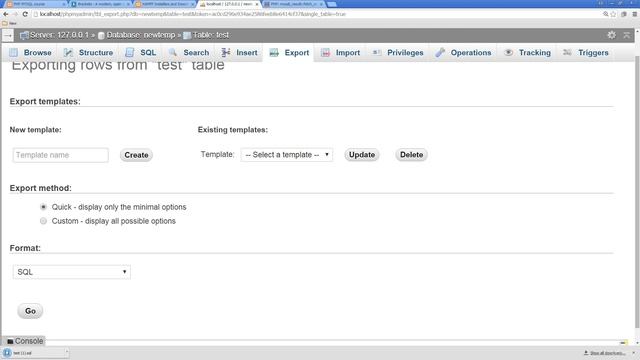Open the browser menu icon
640x360 pixels.
[x=635, y=14]
